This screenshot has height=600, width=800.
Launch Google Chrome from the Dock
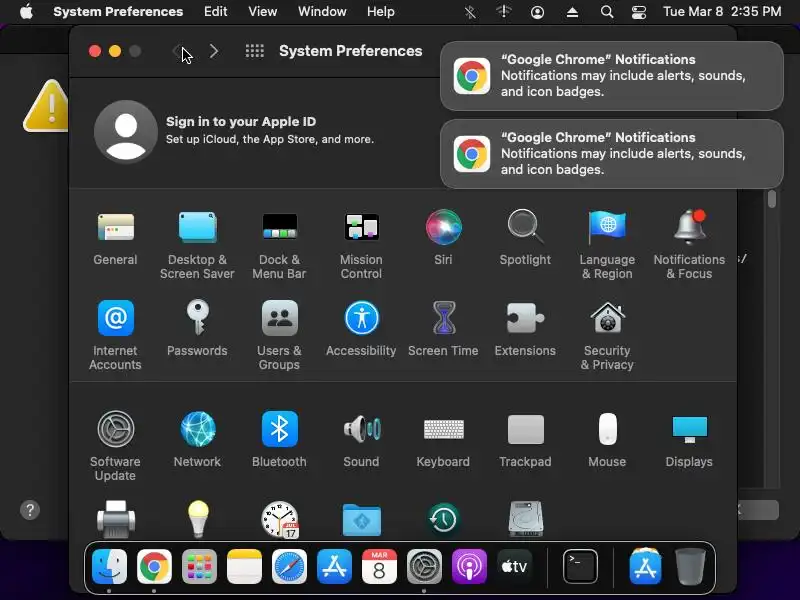coord(154,566)
